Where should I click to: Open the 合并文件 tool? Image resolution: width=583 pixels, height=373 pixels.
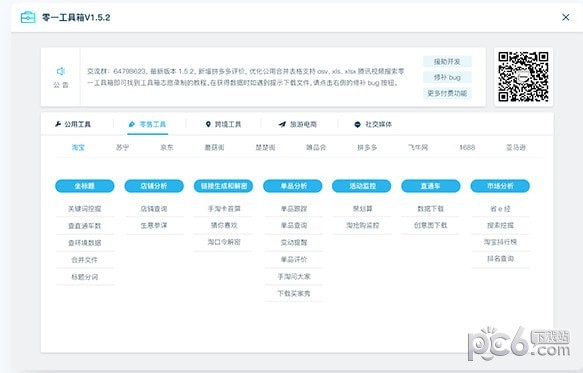coord(84,260)
